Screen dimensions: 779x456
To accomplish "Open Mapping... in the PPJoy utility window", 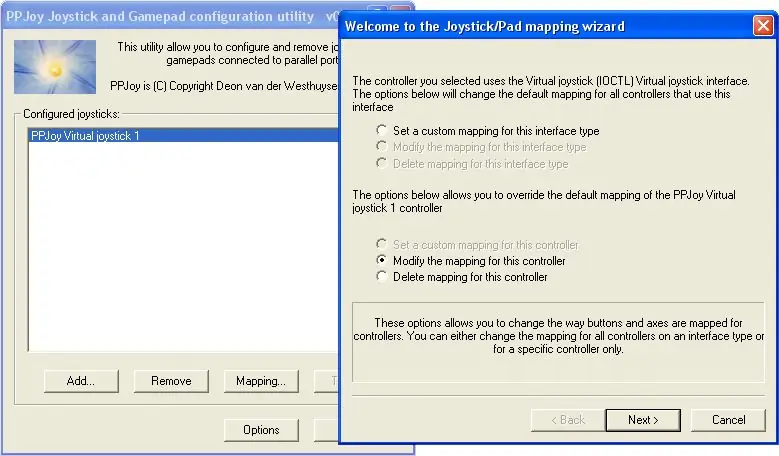I will [261, 381].
